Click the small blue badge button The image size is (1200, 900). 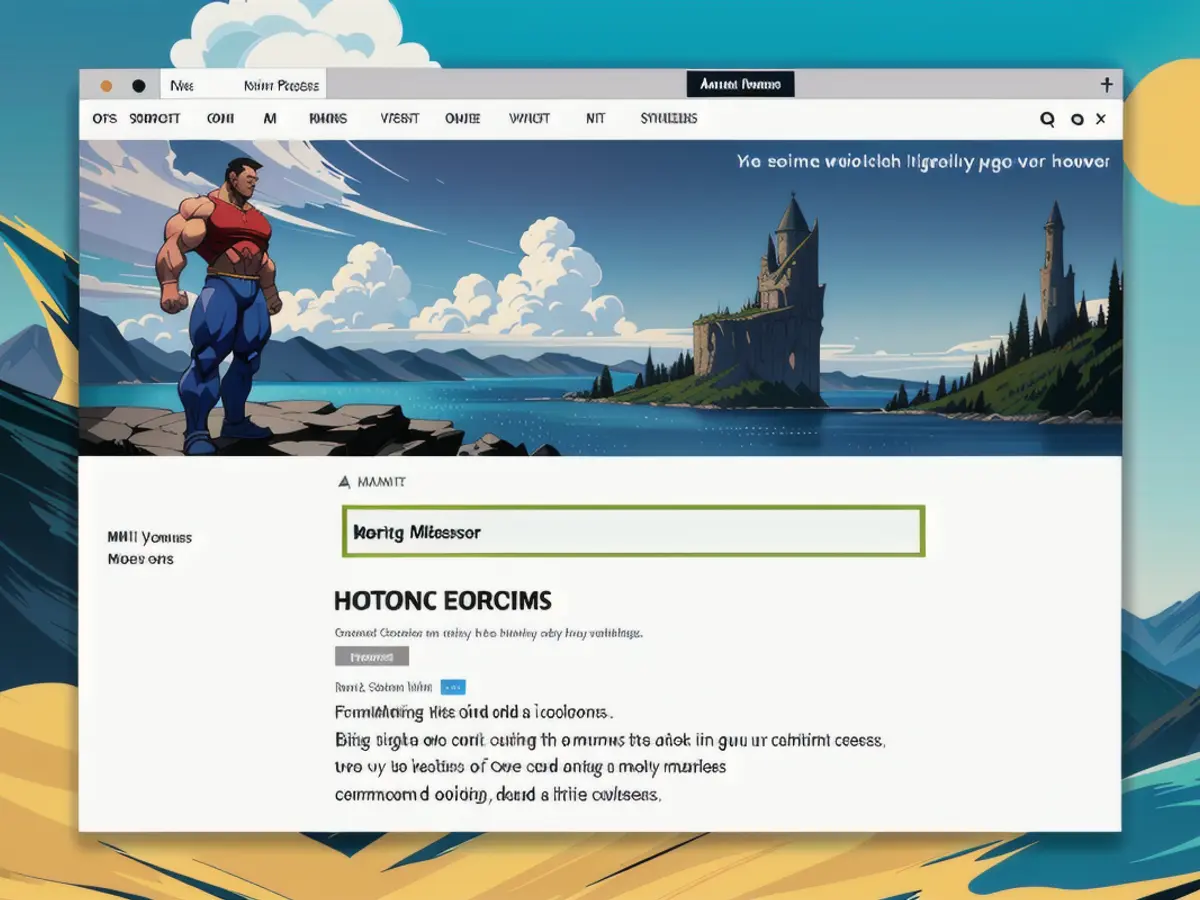tap(453, 687)
